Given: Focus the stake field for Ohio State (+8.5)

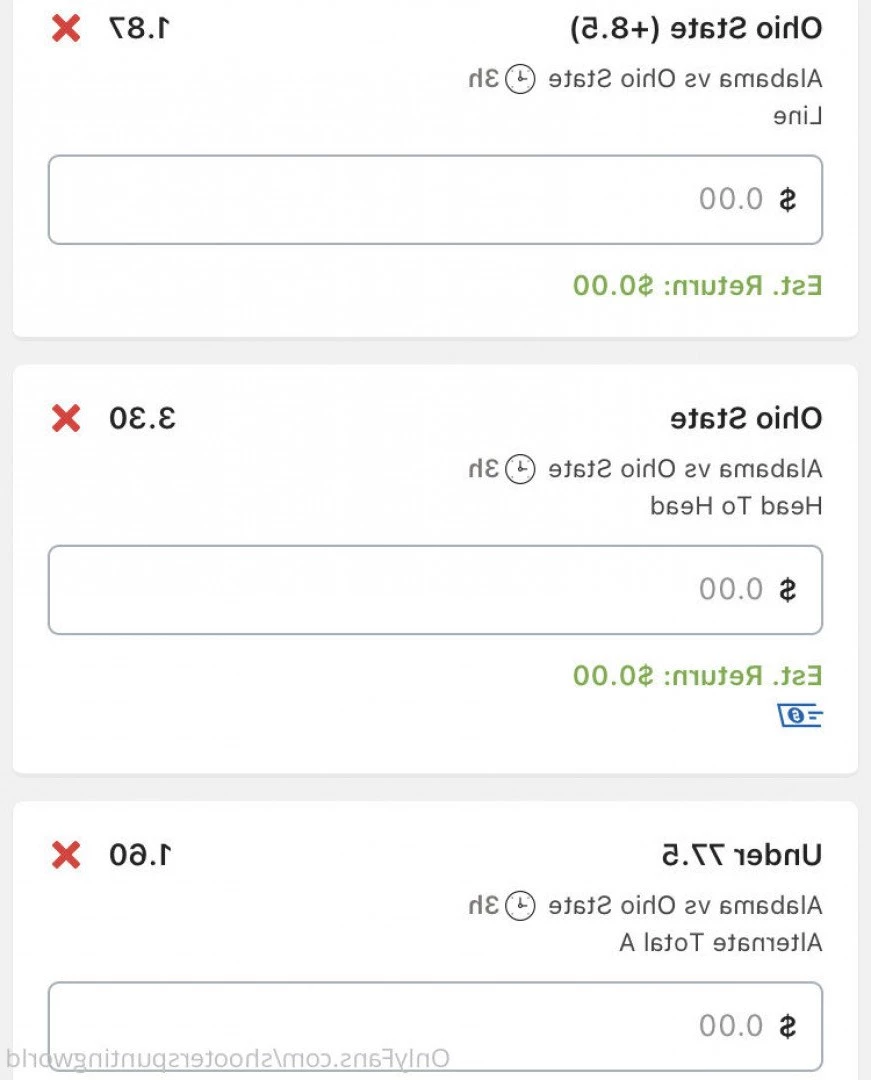Looking at the screenshot, I should coord(435,200).
